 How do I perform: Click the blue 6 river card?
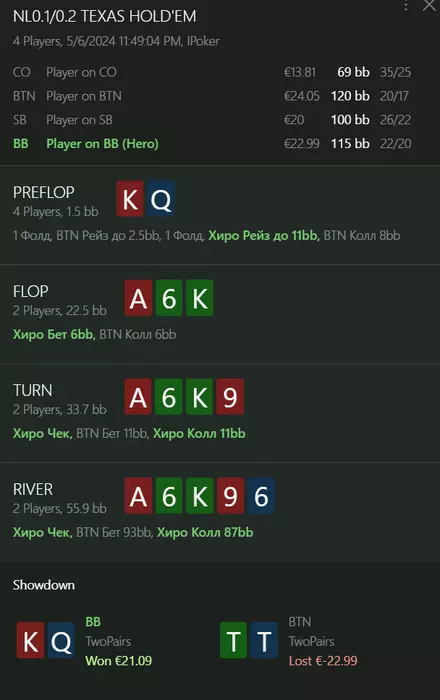261,496
